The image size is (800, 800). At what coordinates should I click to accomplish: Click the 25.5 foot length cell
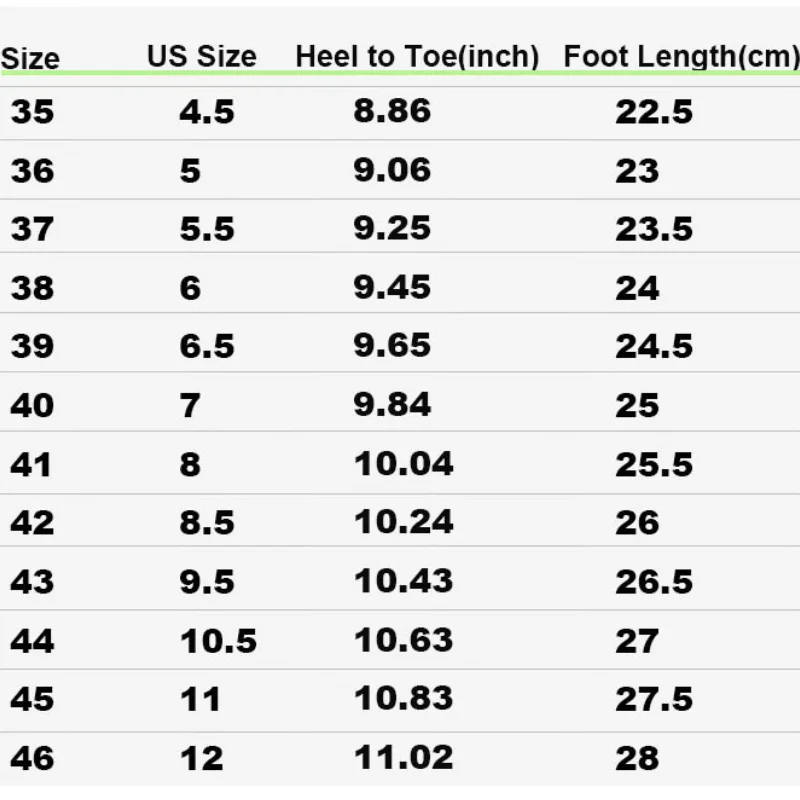654,464
